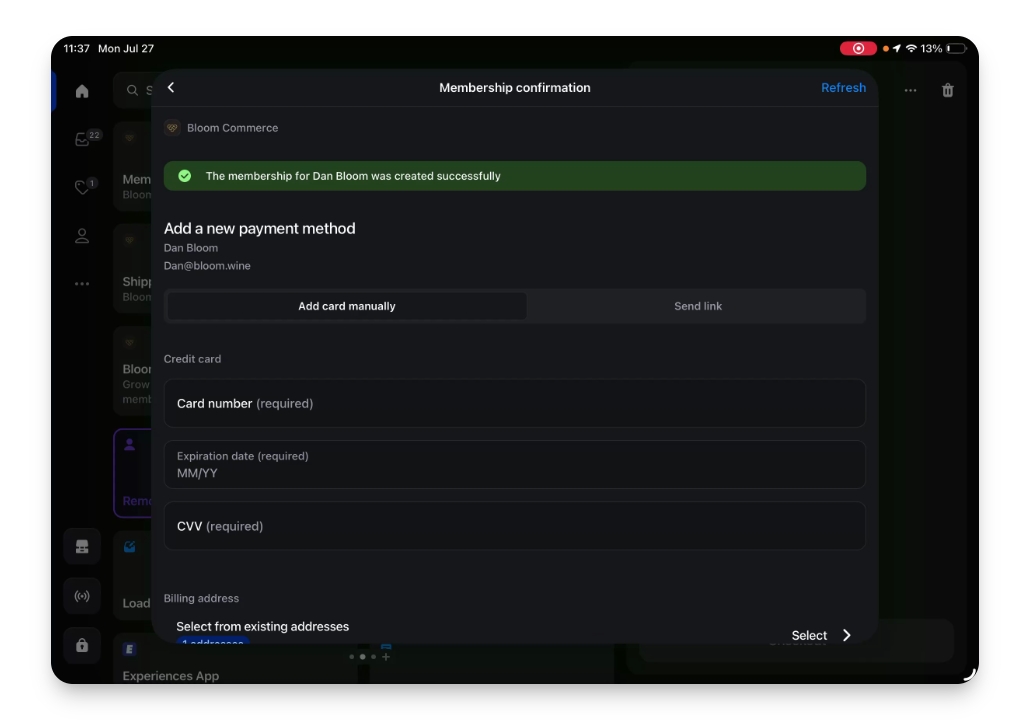Open the sidebar more options ellipsis

[82, 284]
